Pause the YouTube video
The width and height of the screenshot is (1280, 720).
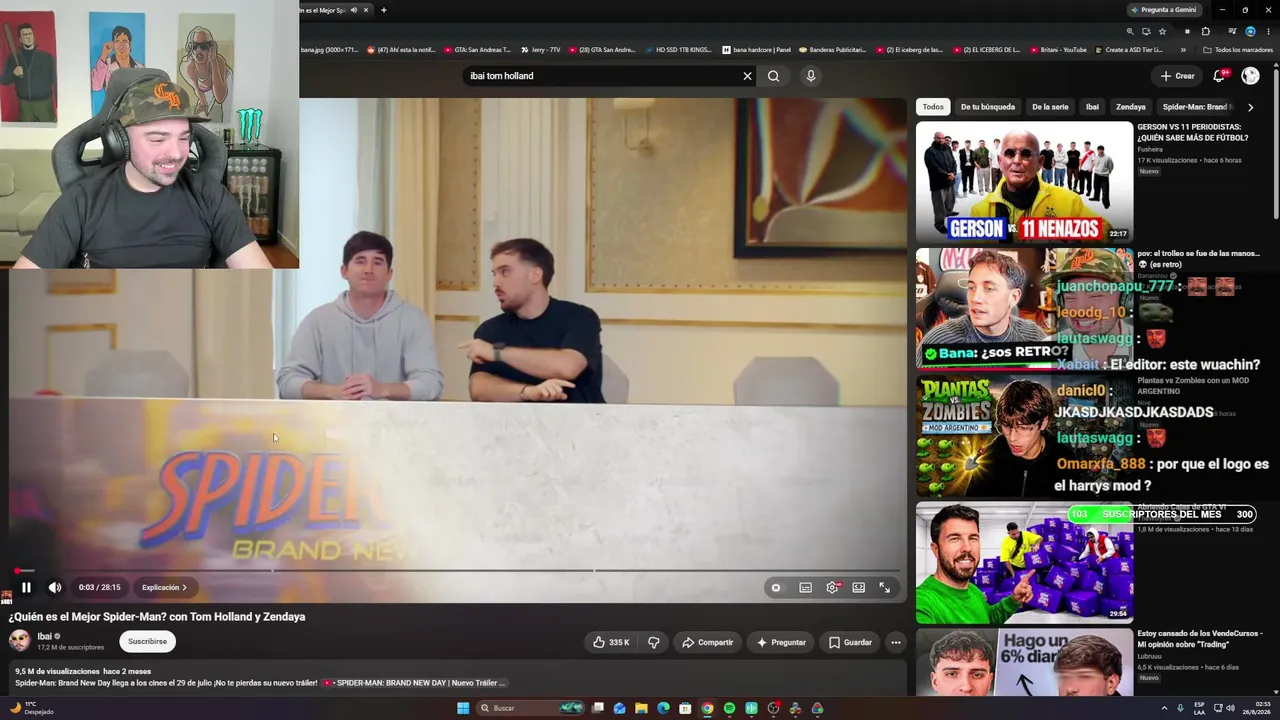(26, 588)
